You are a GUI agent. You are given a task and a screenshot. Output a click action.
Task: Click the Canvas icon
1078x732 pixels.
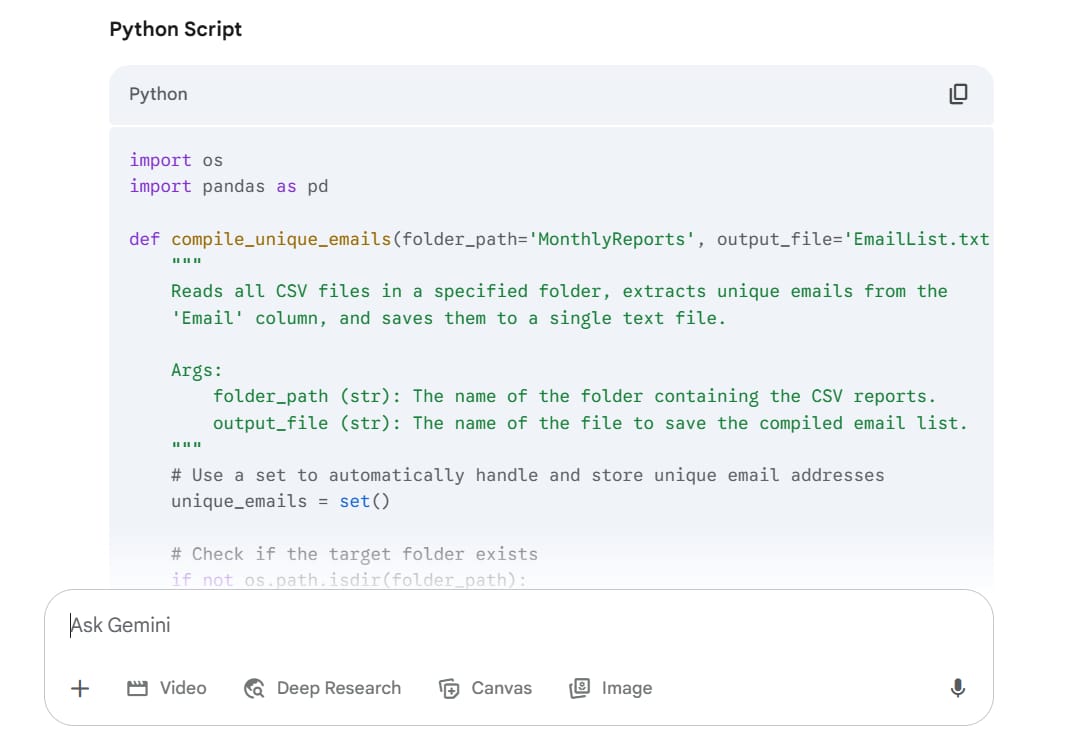point(449,688)
